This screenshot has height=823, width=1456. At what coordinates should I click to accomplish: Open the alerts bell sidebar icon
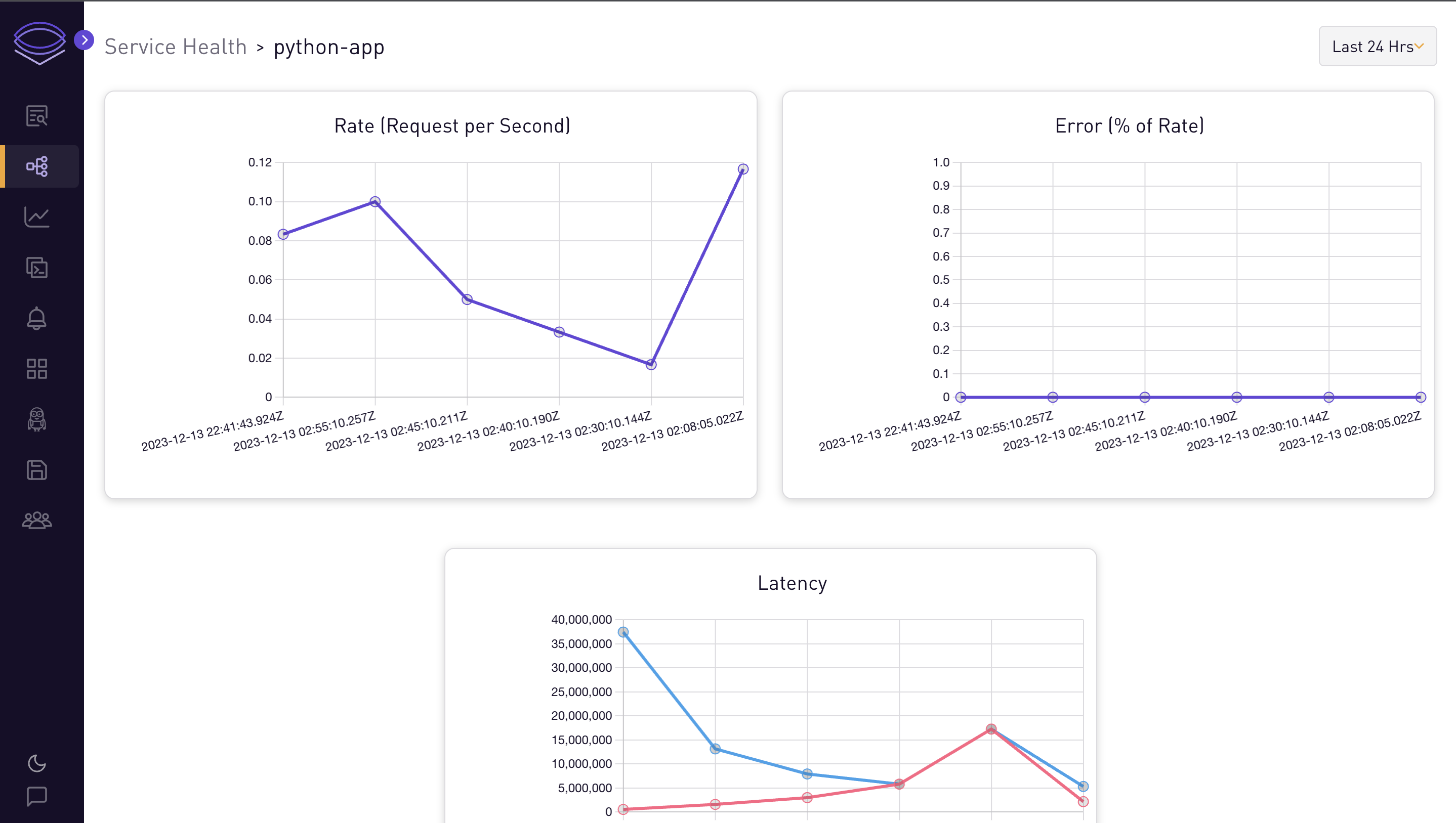click(37, 318)
